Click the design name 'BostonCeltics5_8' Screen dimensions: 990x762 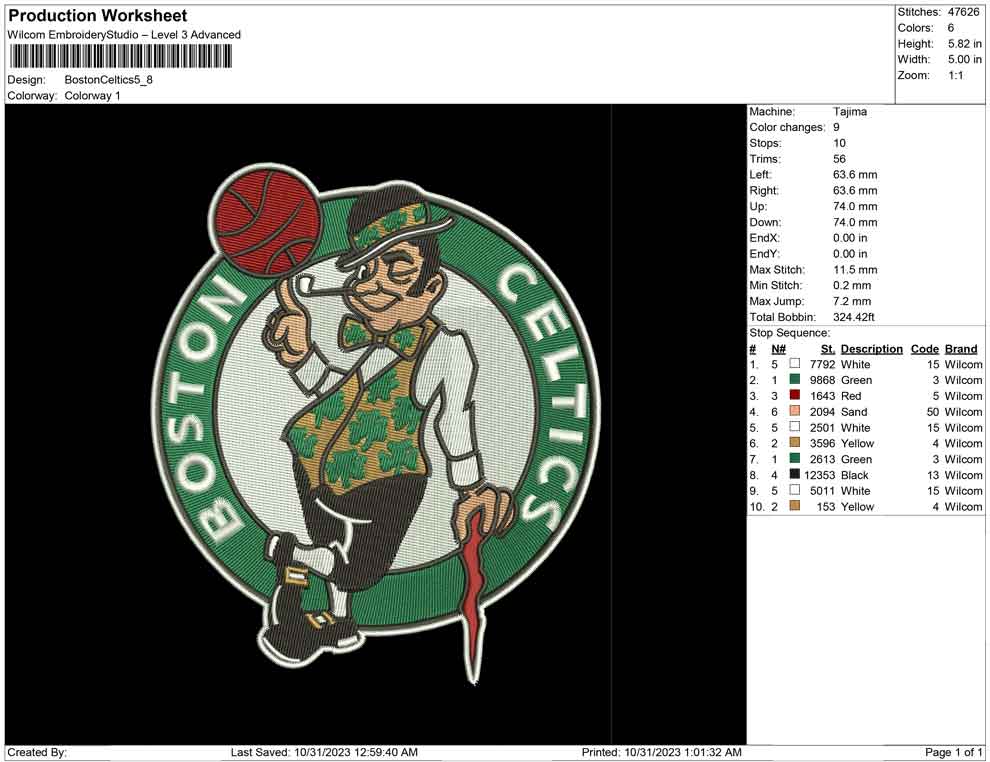(x=109, y=80)
